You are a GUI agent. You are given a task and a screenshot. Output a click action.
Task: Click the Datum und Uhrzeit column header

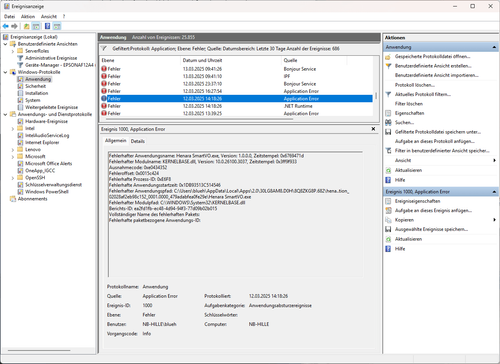(x=231, y=60)
